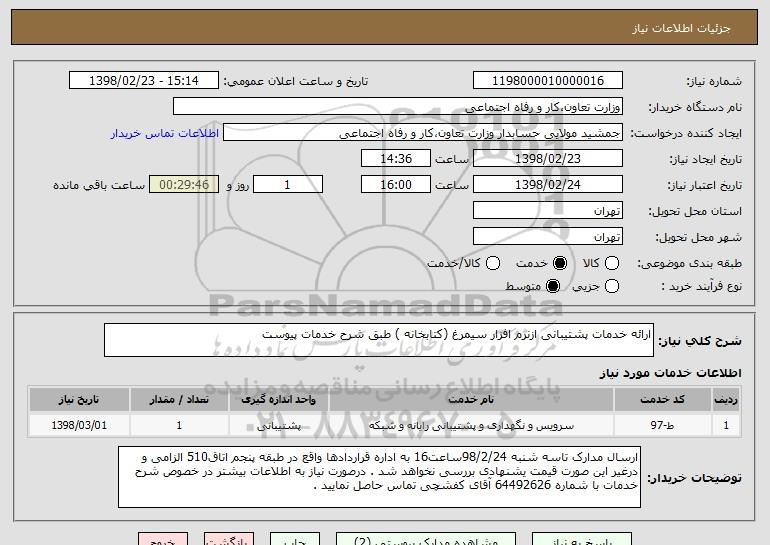Image resolution: width=770 pixels, height=545 pixels.
Task: Click the ایجاد کننده درخواست field
Action: pos(423,133)
